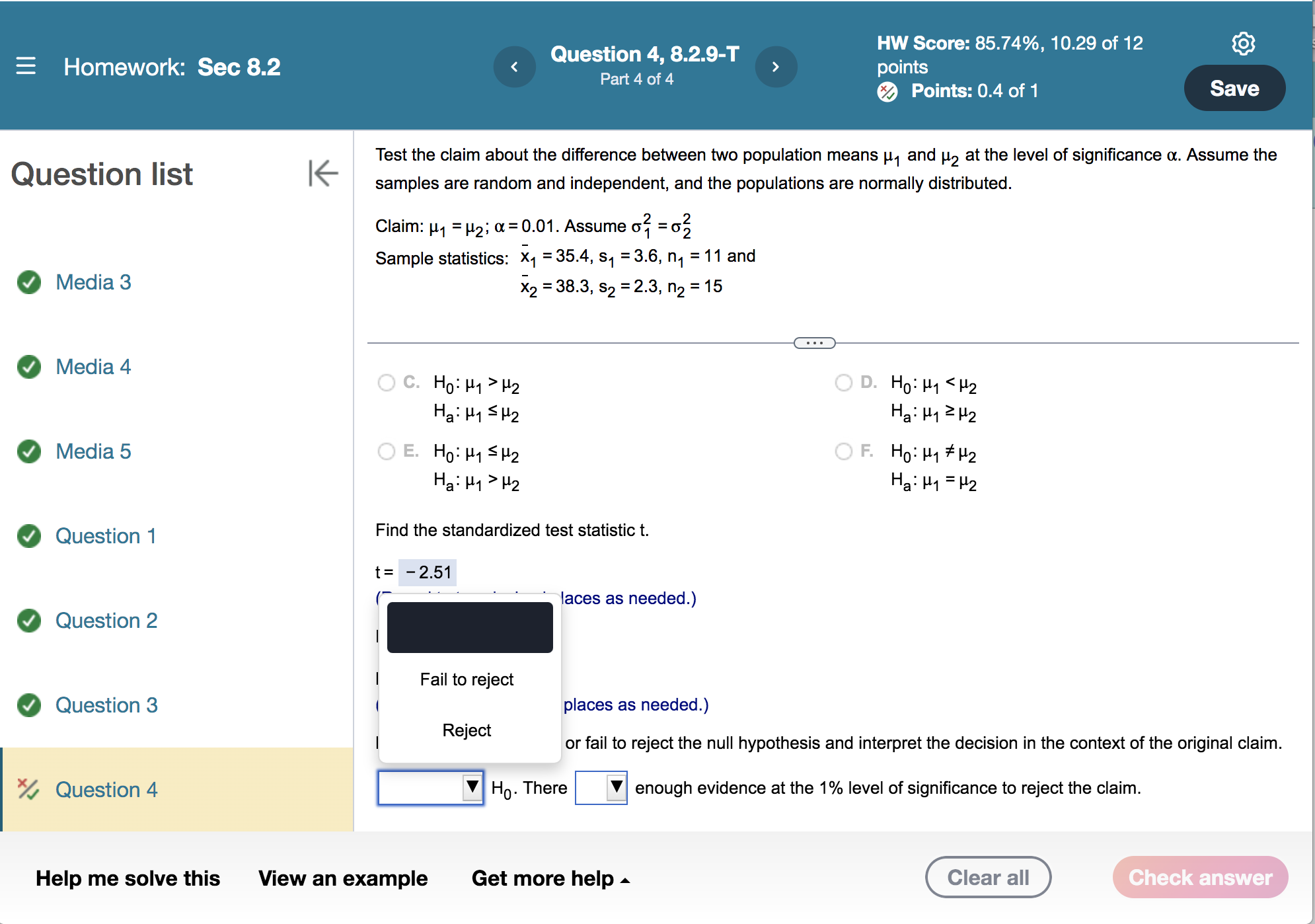The width and height of the screenshot is (1315, 924).
Task: Select hypothesis option D radio button
Action: coord(844,383)
